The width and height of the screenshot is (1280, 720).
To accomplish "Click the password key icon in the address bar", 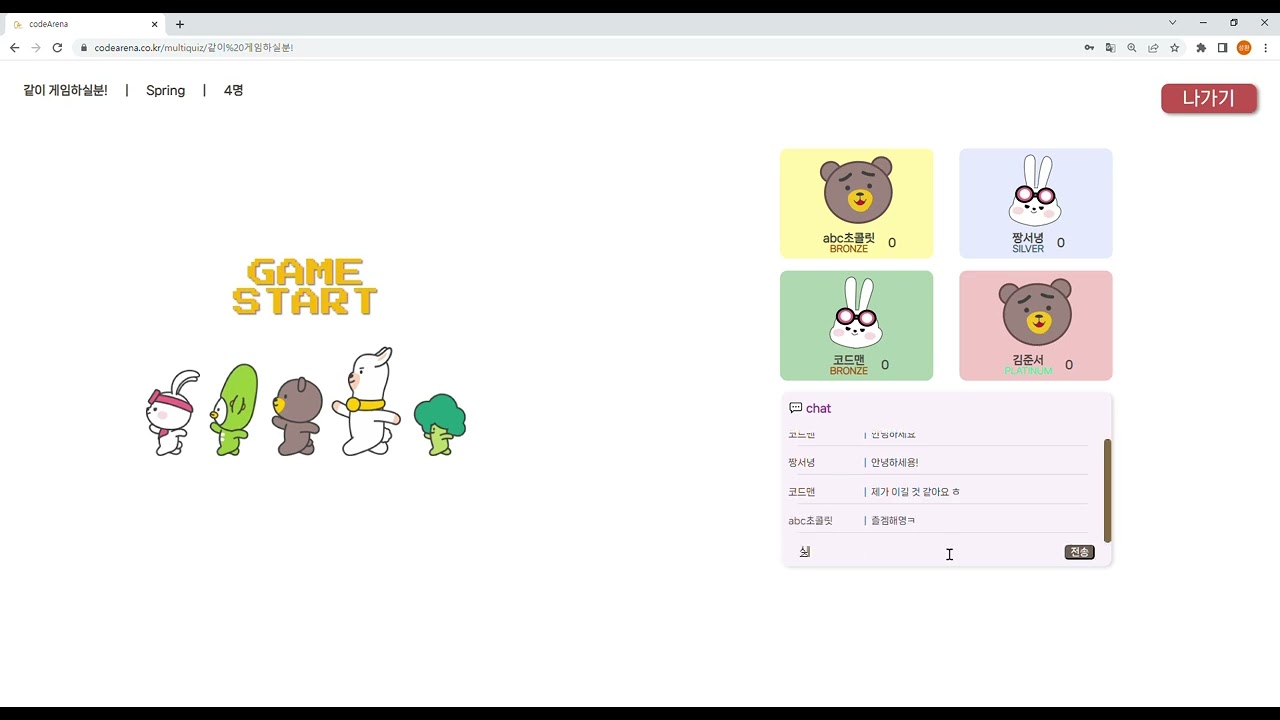I will click(1088, 47).
